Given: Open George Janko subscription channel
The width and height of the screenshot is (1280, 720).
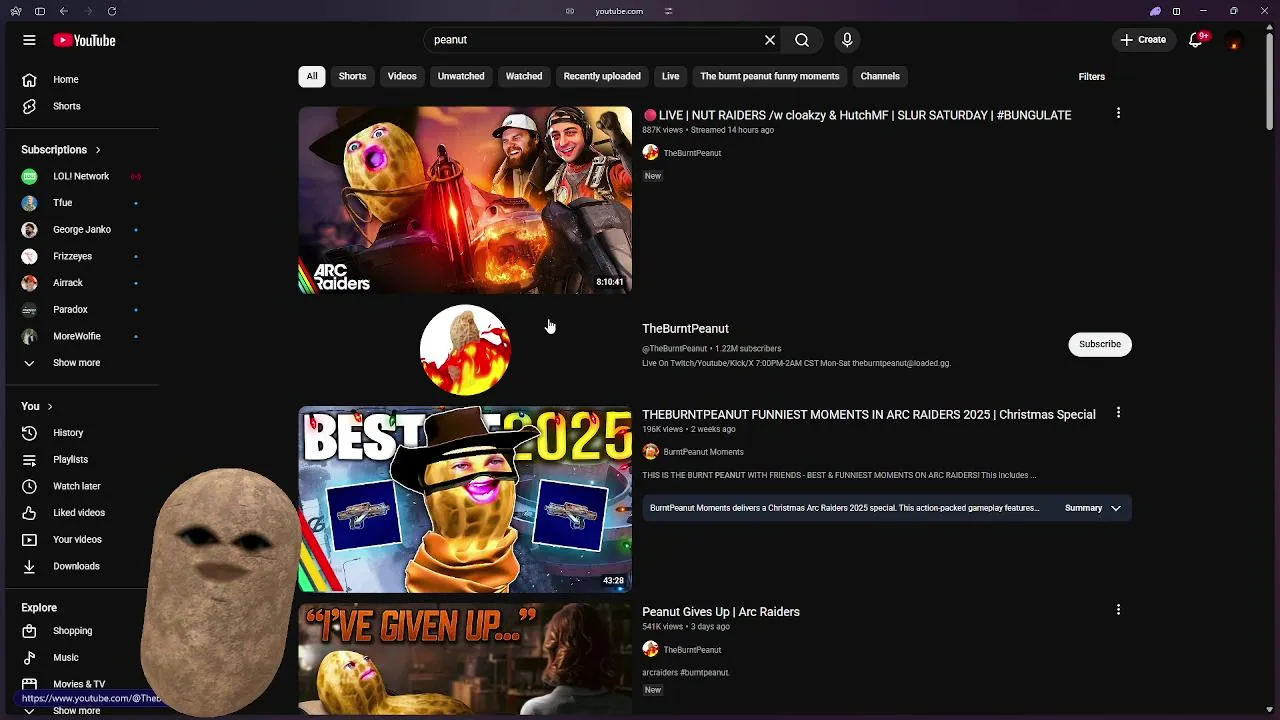Looking at the screenshot, I should pos(82,229).
